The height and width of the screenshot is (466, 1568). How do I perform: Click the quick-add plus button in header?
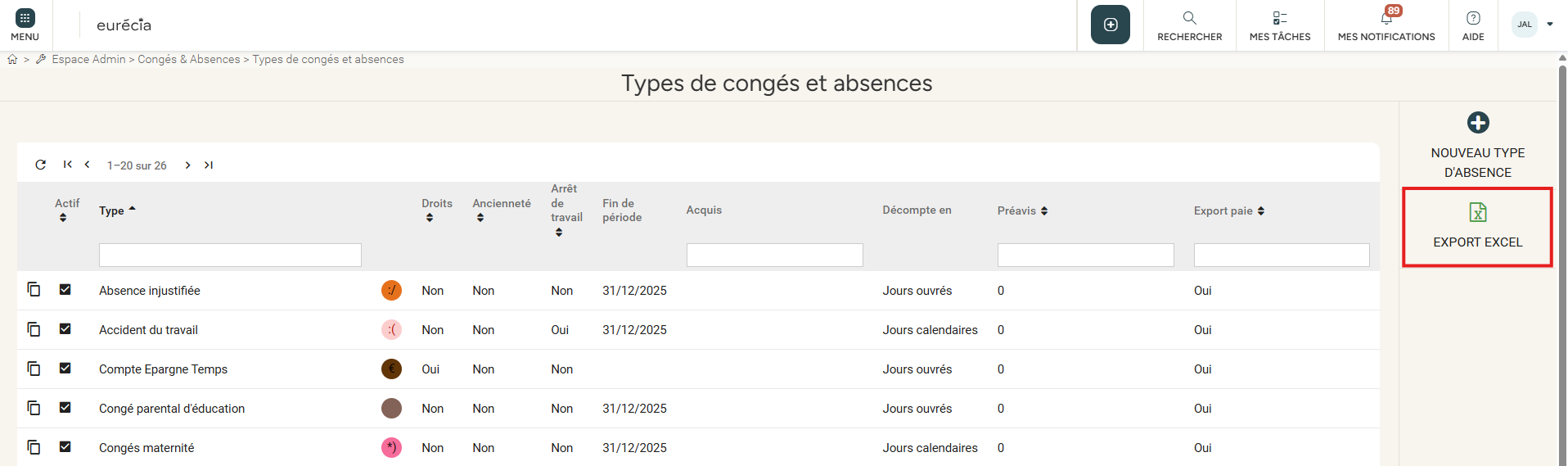[1110, 25]
